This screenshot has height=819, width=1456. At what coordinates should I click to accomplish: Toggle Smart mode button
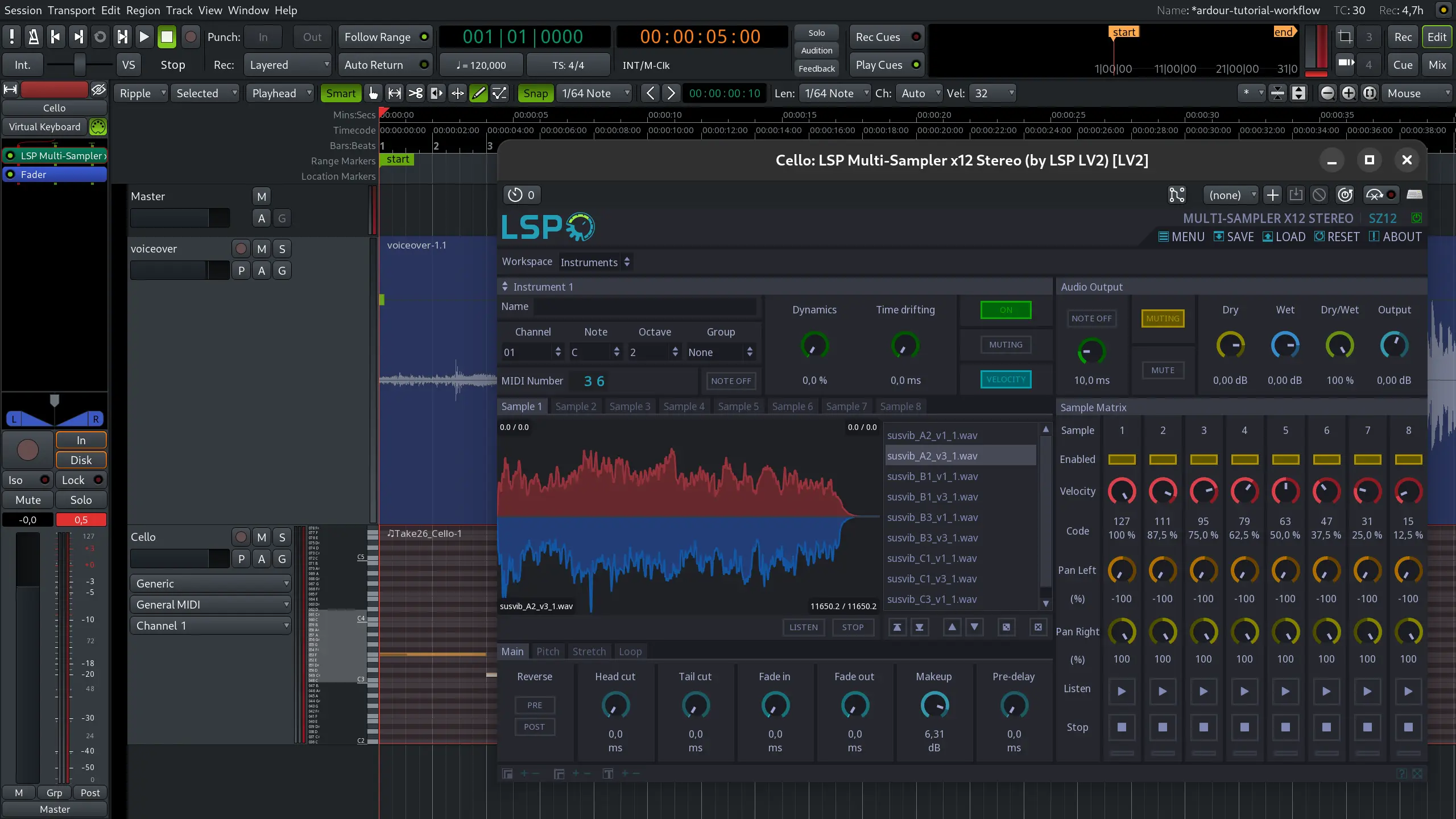341,93
